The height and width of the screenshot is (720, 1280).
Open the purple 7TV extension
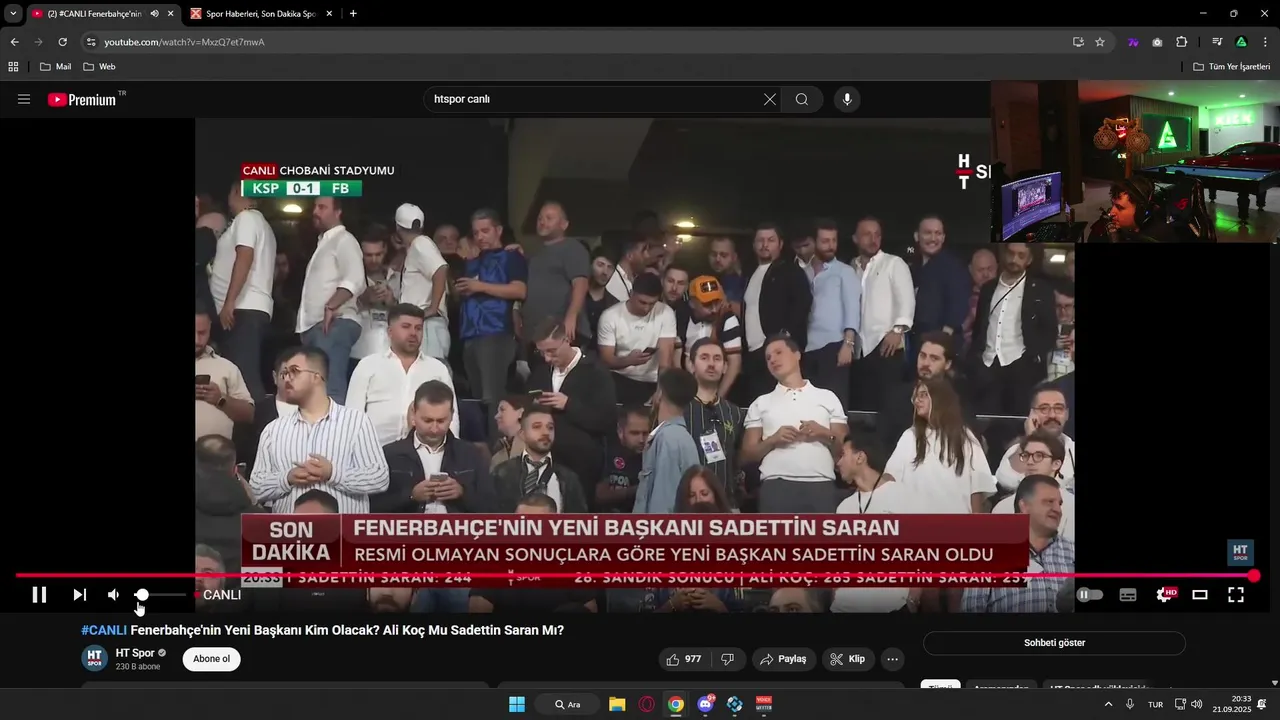[1133, 42]
